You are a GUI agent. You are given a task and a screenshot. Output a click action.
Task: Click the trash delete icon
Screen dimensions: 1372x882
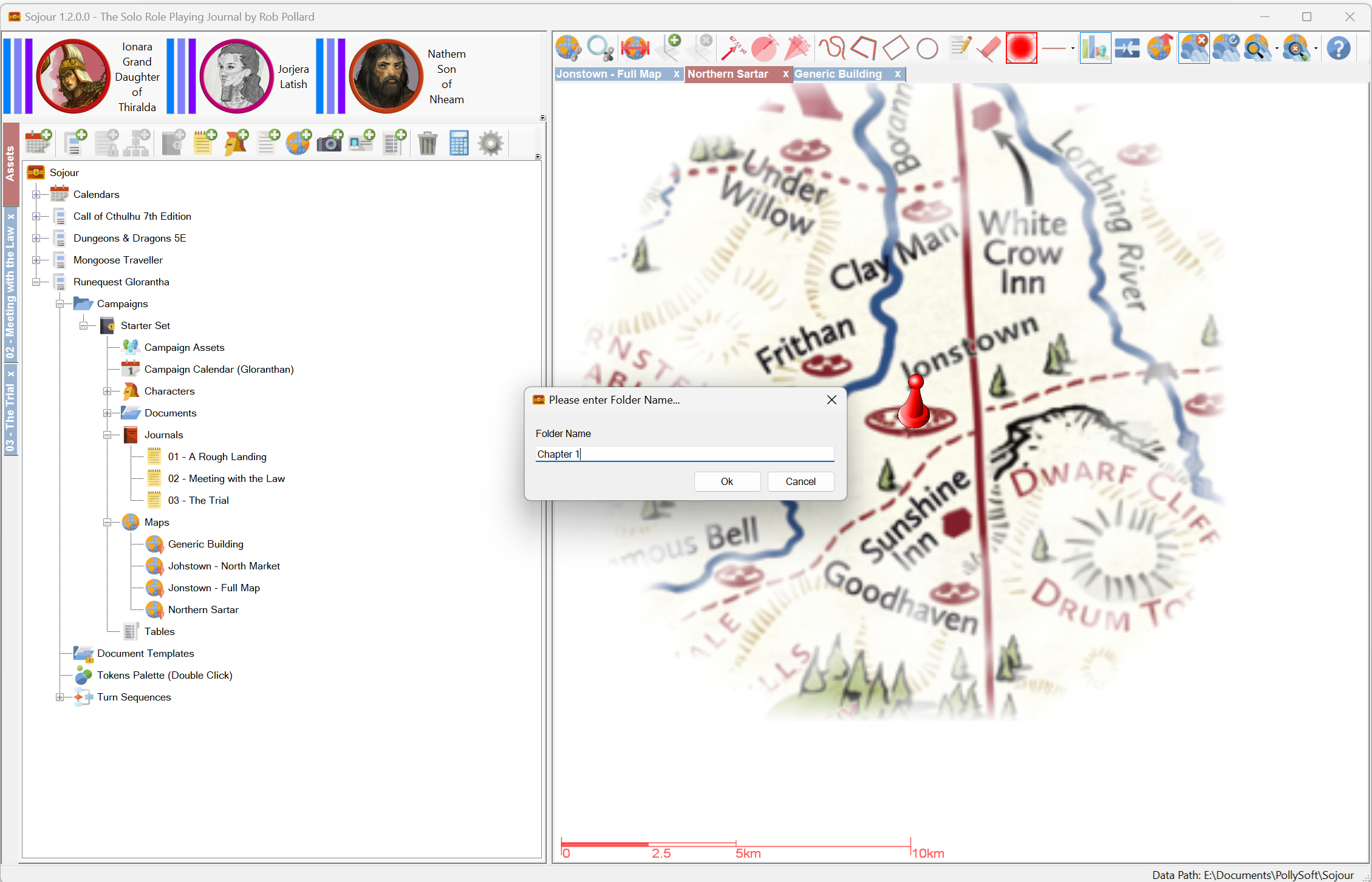pos(428,143)
